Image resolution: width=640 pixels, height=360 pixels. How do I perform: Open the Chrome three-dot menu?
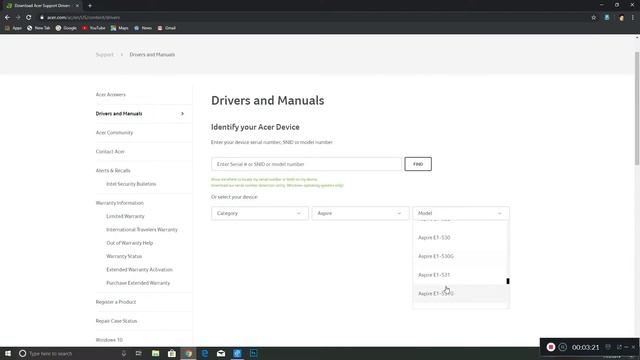point(633,18)
